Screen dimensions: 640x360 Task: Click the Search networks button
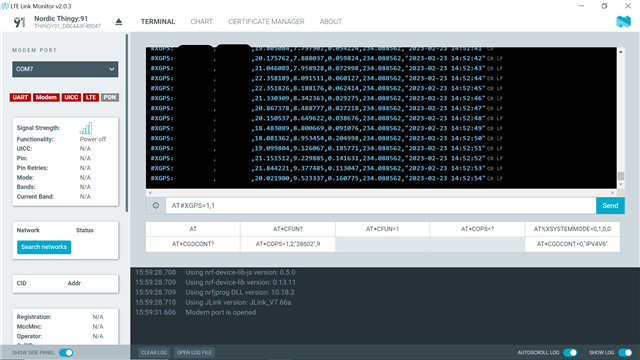point(44,247)
